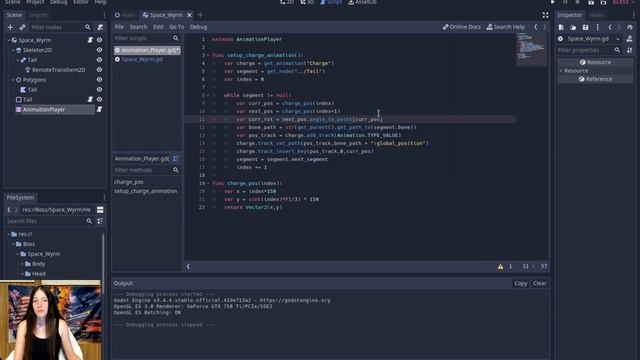Search icon in Filter methods box

click(176, 170)
